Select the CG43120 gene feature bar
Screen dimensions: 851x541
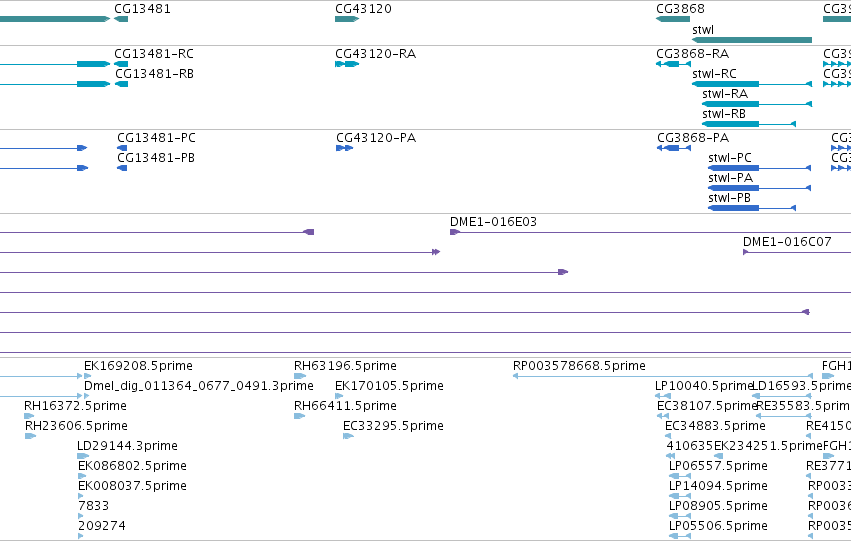click(347, 19)
